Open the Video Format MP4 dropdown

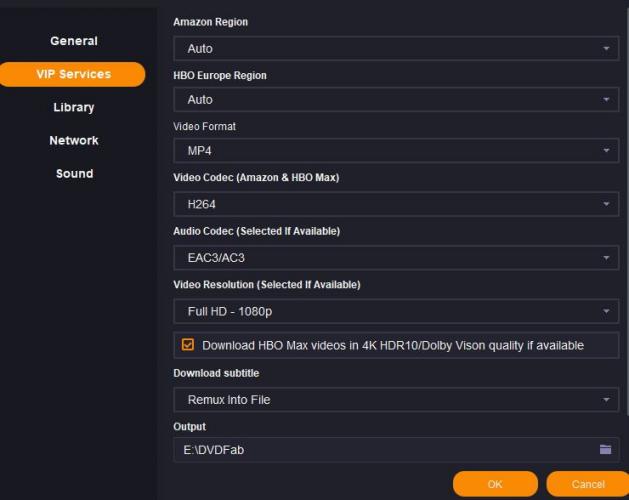point(395,151)
